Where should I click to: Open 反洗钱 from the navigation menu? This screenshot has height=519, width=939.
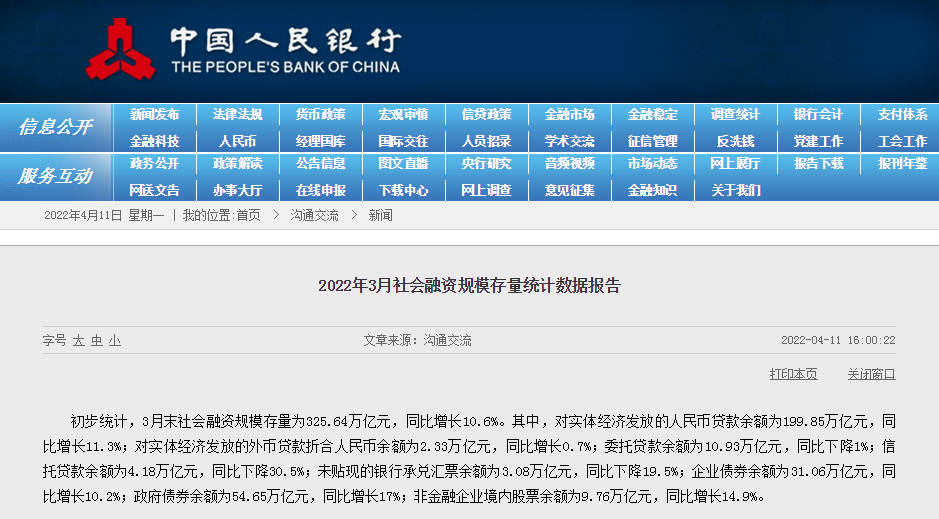point(735,141)
